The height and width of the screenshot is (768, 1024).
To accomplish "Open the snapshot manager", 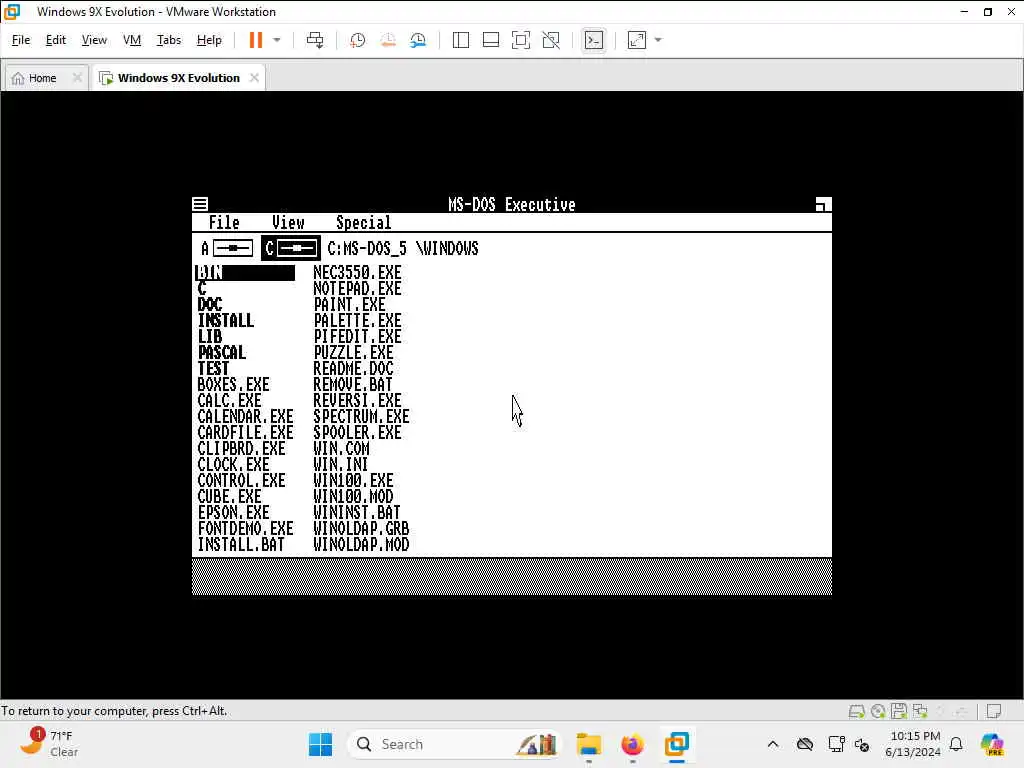I will point(418,40).
